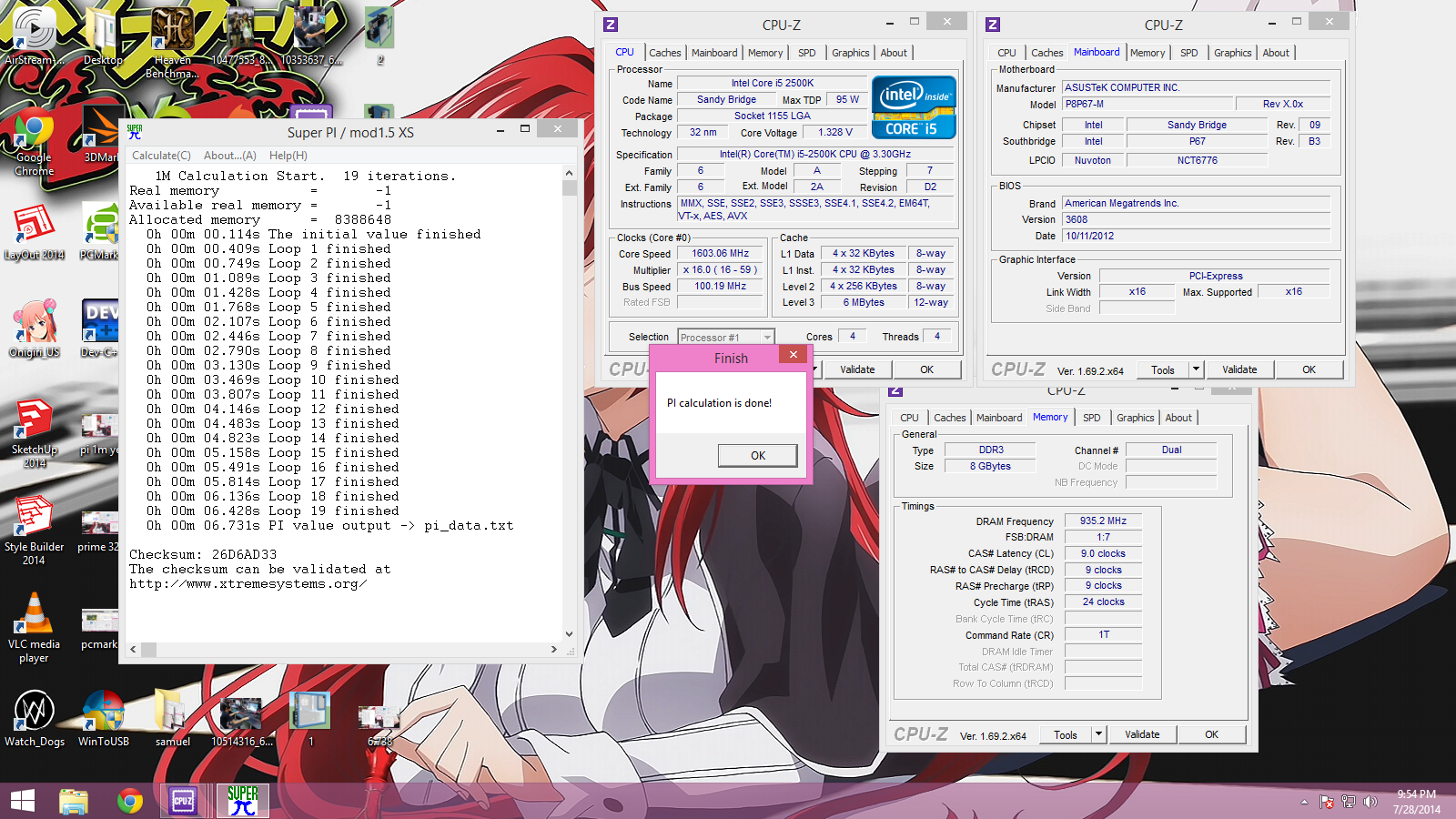Viewport: 1456px width, 819px height.
Task: Open LayOut 2014 desktop shortcut
Action: pos(34,233)
